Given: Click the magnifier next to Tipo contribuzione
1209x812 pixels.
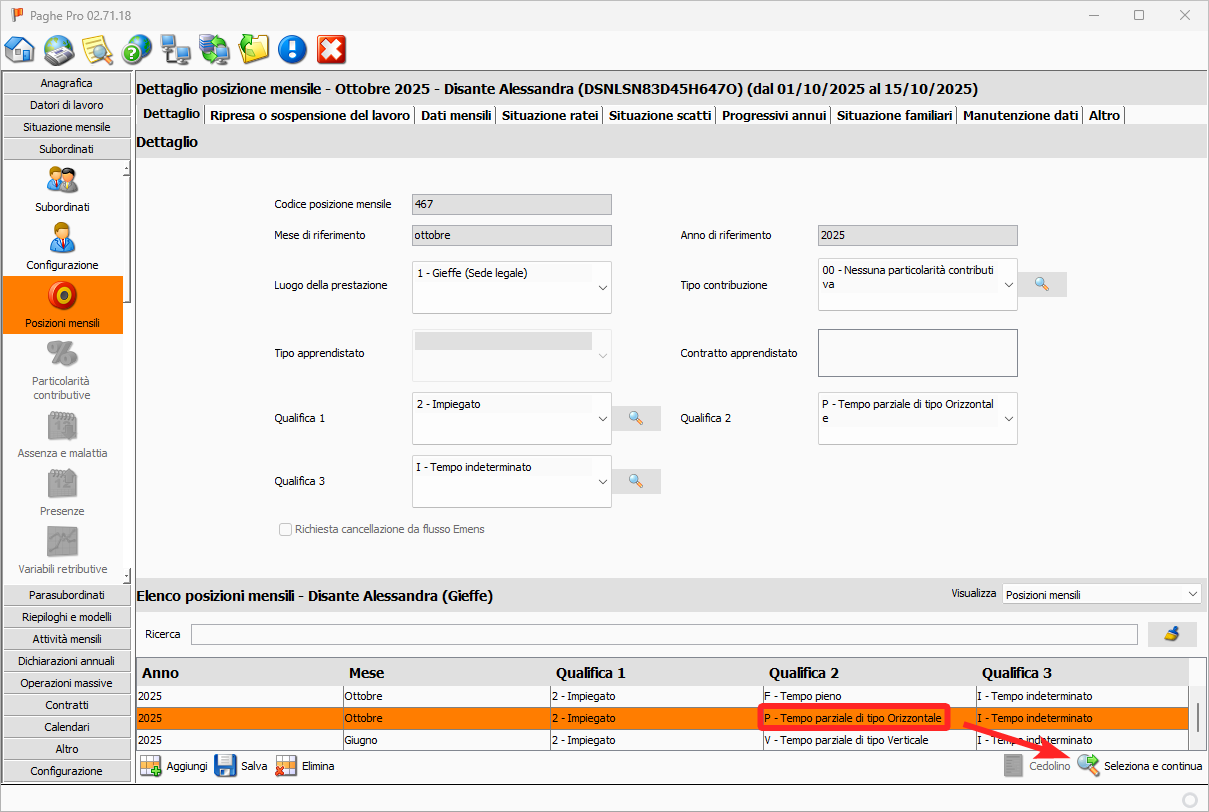Looking at the screenshot, I should 1042,284.
